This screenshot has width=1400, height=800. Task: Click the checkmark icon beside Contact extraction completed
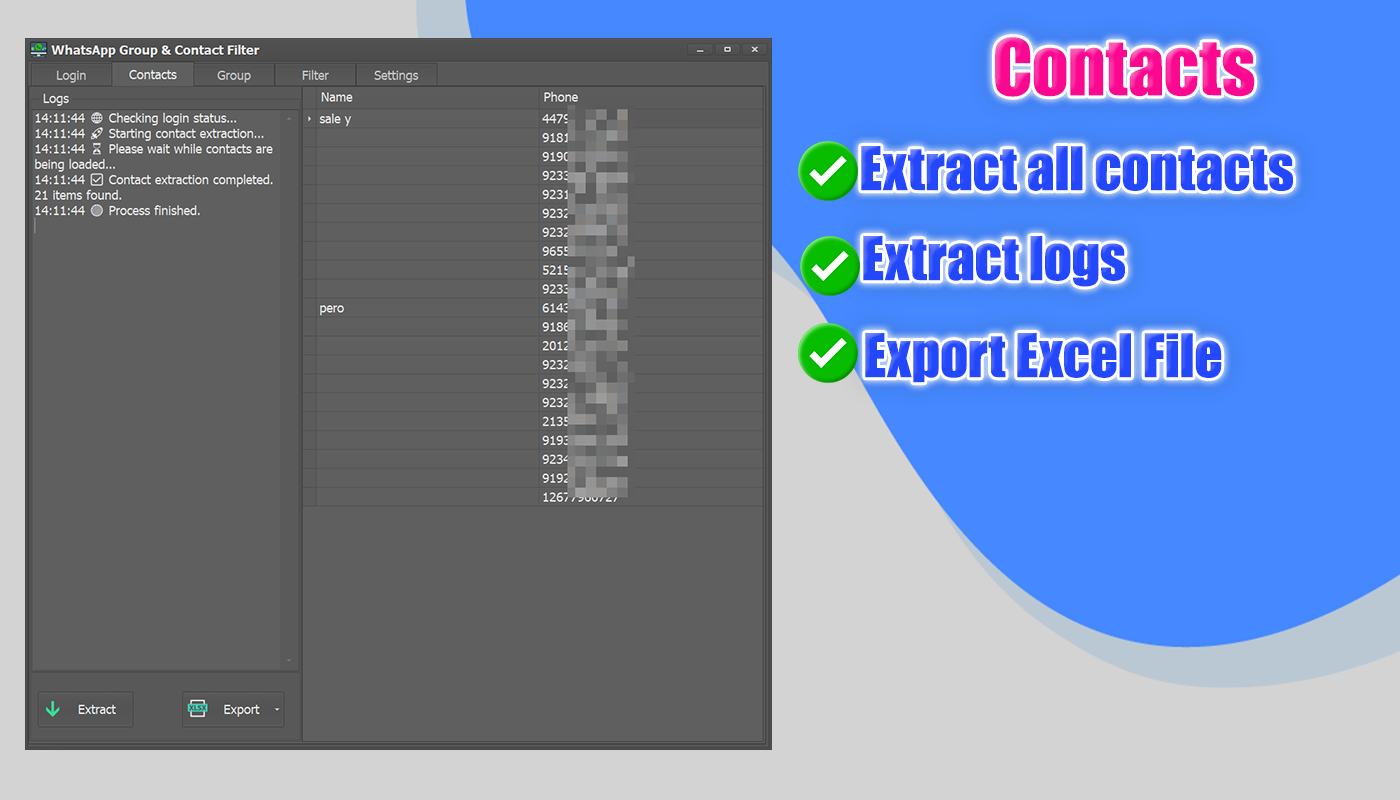(x=97, y=180)
